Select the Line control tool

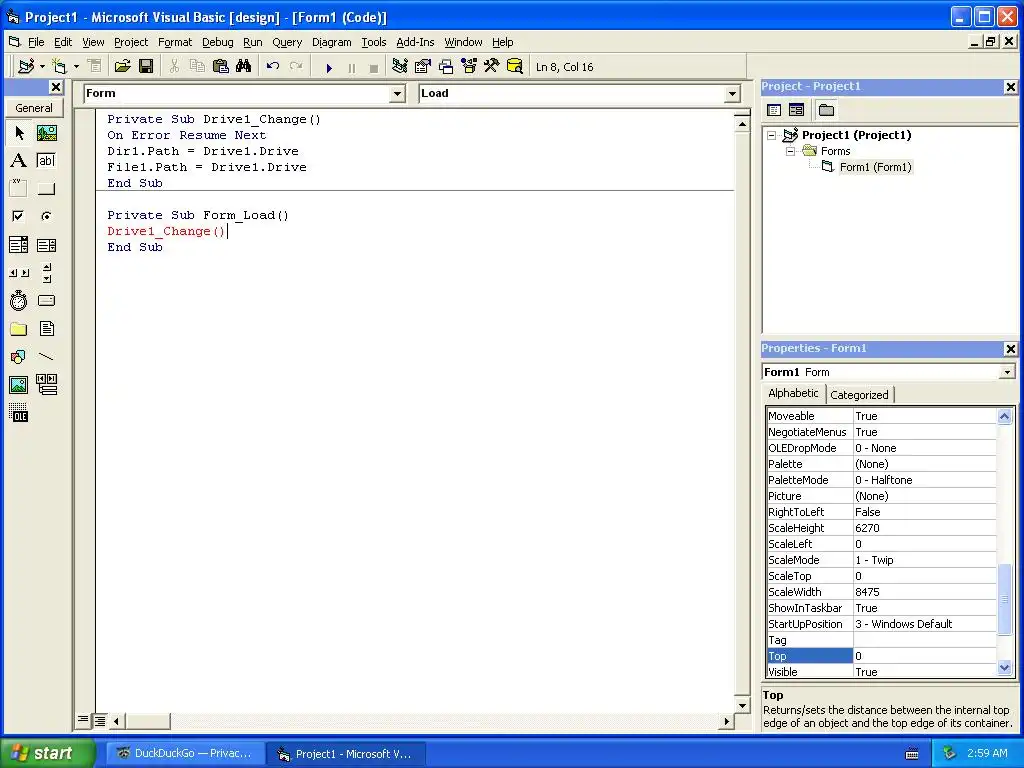point(46,357)
